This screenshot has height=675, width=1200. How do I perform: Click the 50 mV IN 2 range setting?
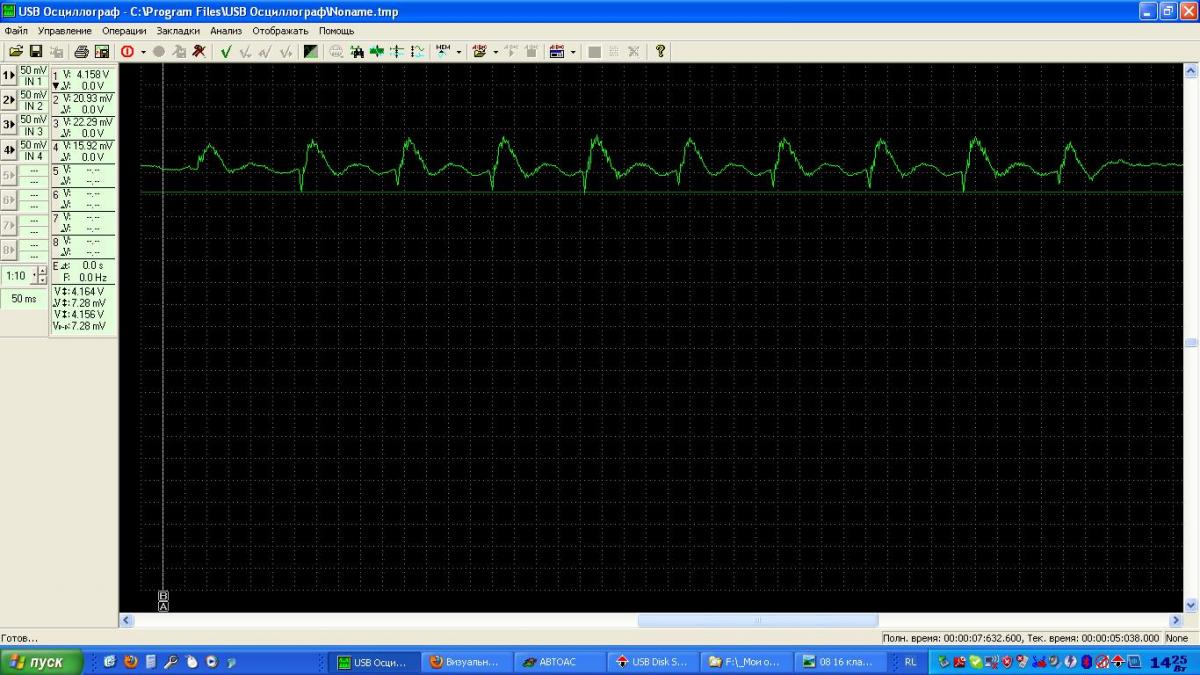pos(33,100)
